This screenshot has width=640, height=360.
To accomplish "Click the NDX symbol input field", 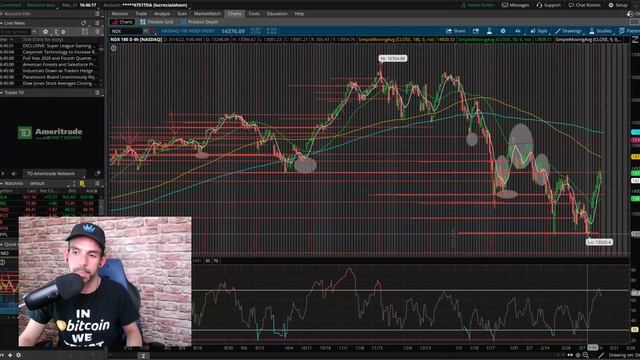I will pos(126,31).
